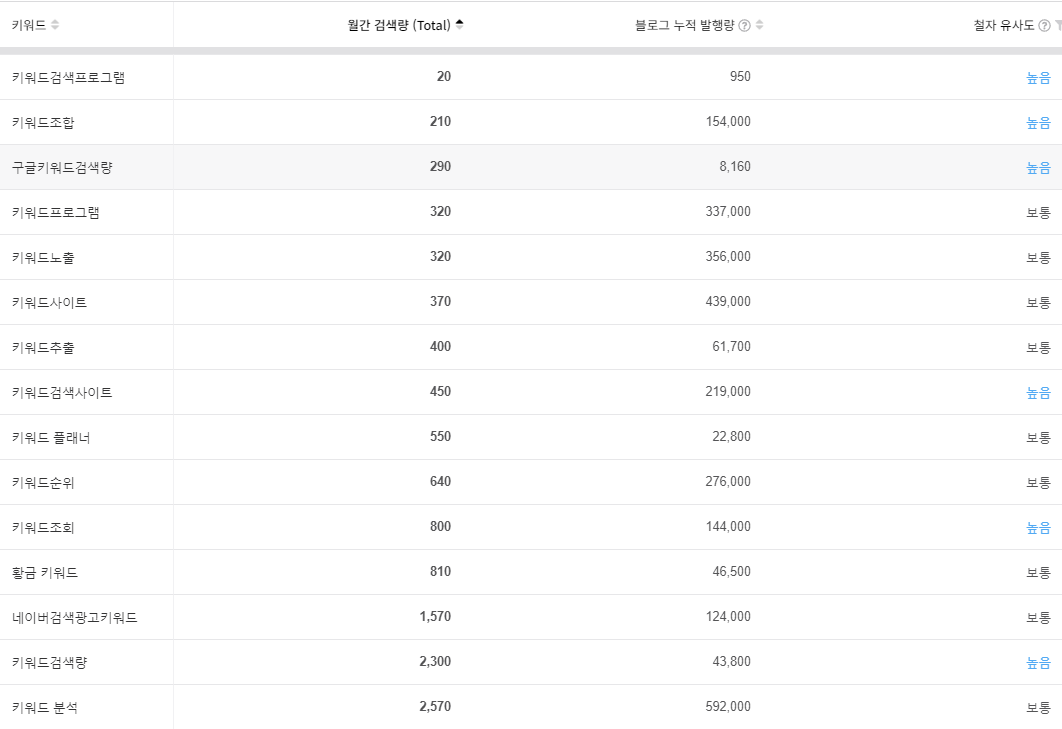Viewport: 1062px width, 729px height.
Task: Click 높음 in the 키워드검색량 row
Action: point(1040,662)
